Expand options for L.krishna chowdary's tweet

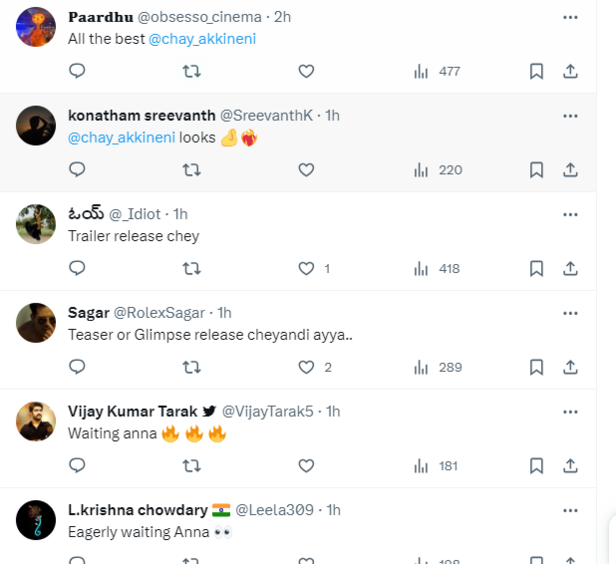570,508
